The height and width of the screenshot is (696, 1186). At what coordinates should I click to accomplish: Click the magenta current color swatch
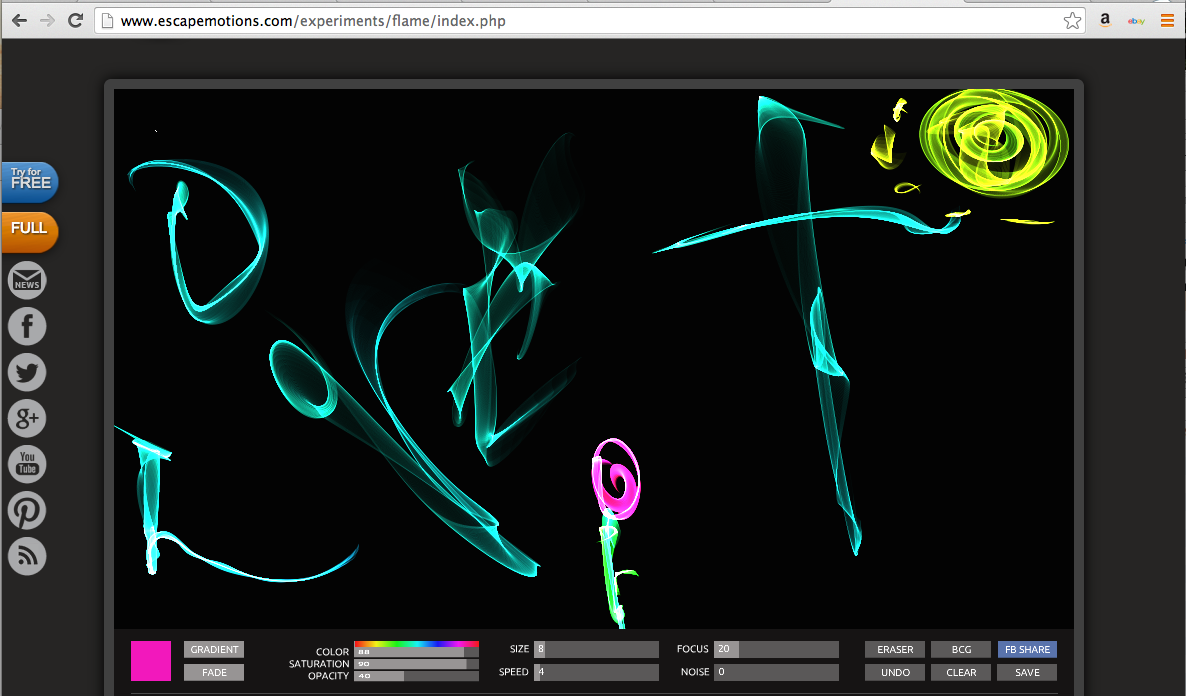tap(151, 661)
